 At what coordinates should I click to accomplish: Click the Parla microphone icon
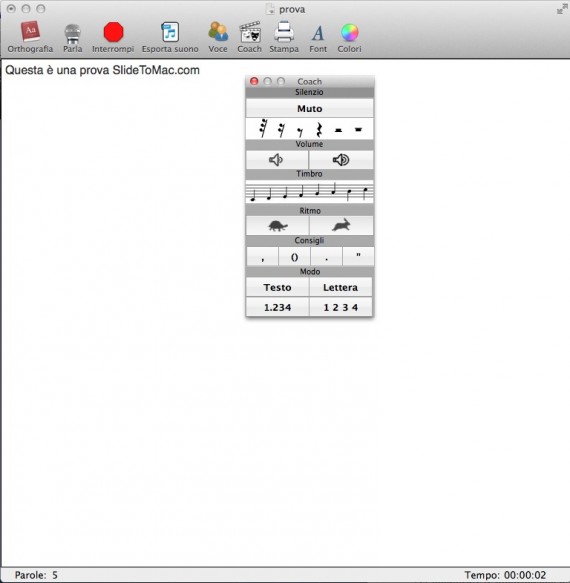pyautogui.click(x=73, y=37)
